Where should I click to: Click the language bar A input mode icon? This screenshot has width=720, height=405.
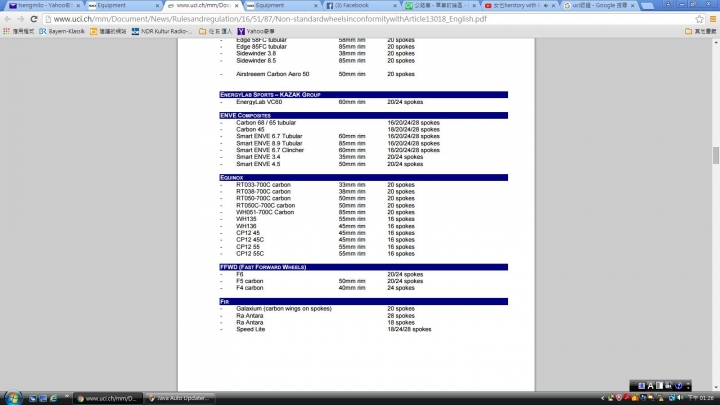(x=650, y=386)
